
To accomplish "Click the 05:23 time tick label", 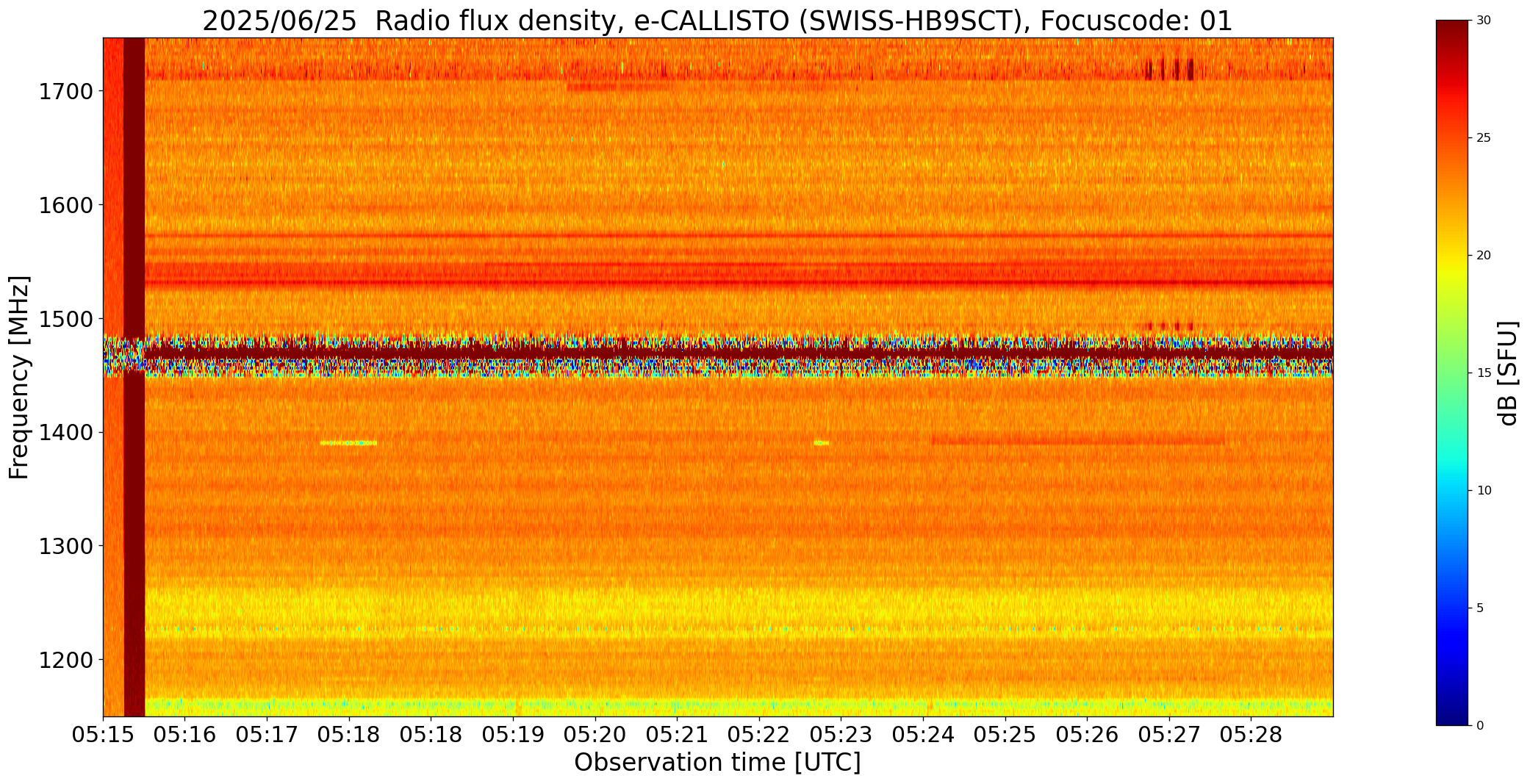I will click(x=841, y=735).
